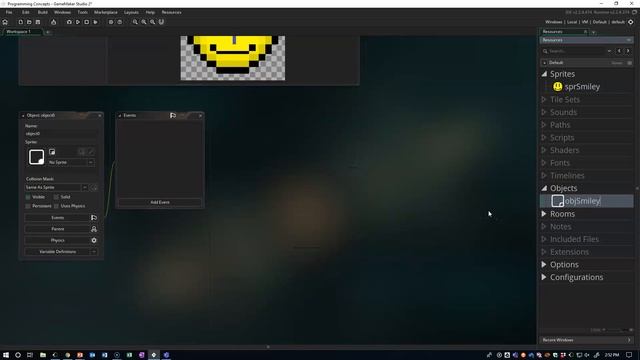Open the Build menu
The image size is (640, 360).
tap(42, 12)
